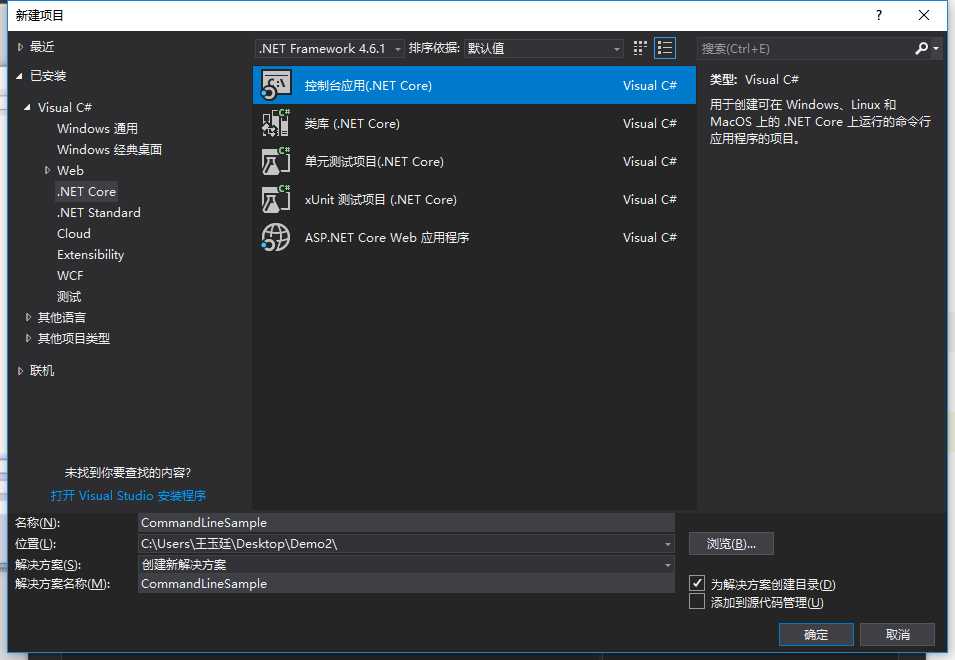Click the 名称 CommandLineSample input field
955x660 pixels.
click(x=406, y=522)
